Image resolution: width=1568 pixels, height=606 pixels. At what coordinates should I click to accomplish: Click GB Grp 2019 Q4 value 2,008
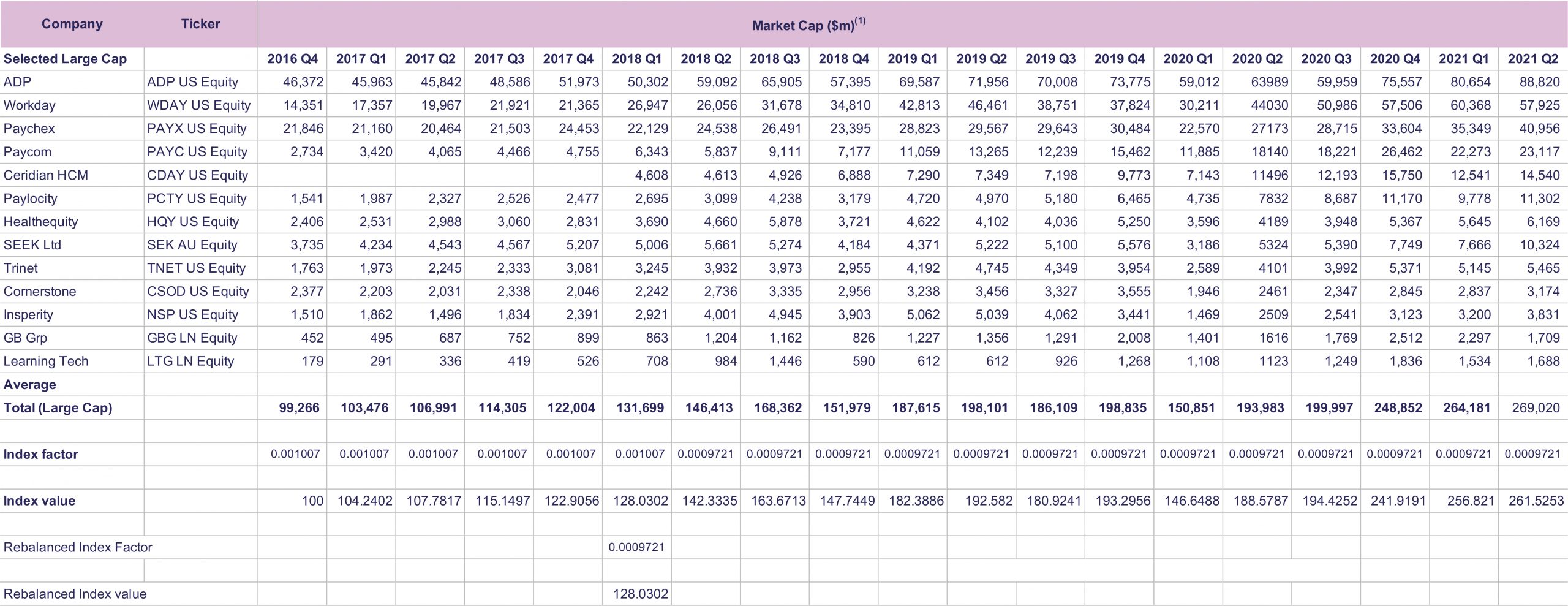coord(1134,338)
